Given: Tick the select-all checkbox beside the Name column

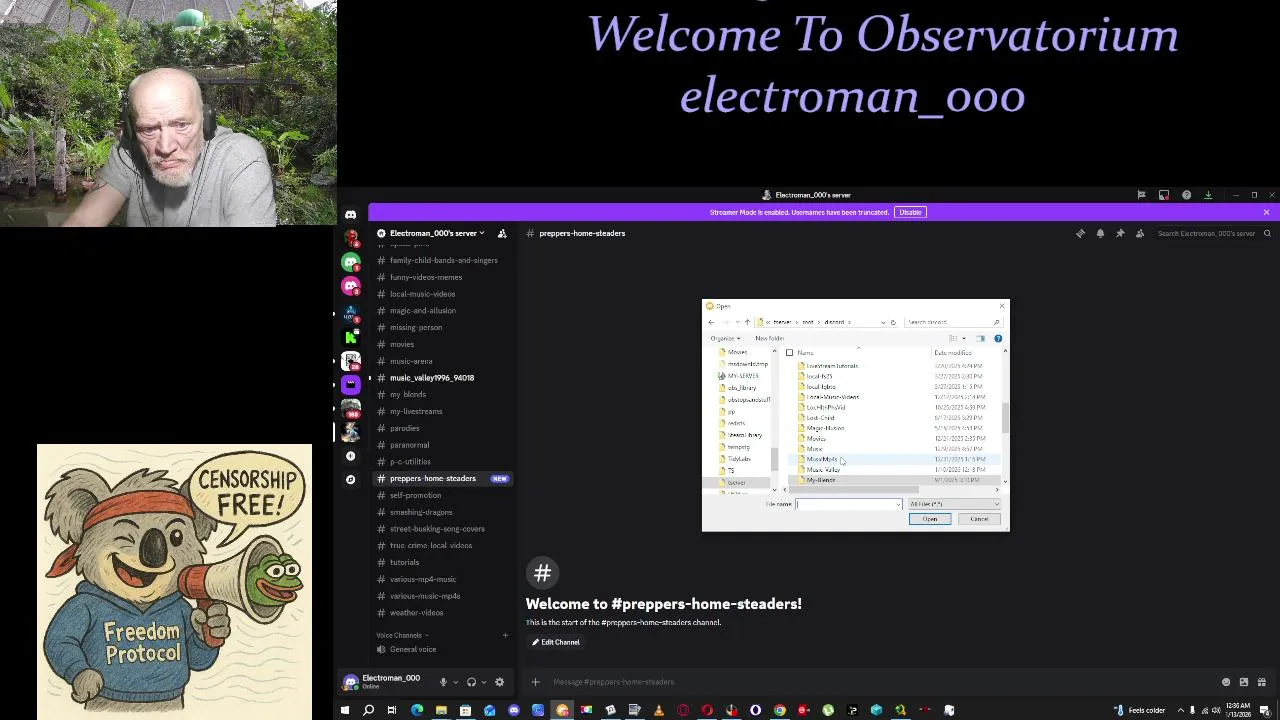Looking at the screenshot, I should point(789,352).
